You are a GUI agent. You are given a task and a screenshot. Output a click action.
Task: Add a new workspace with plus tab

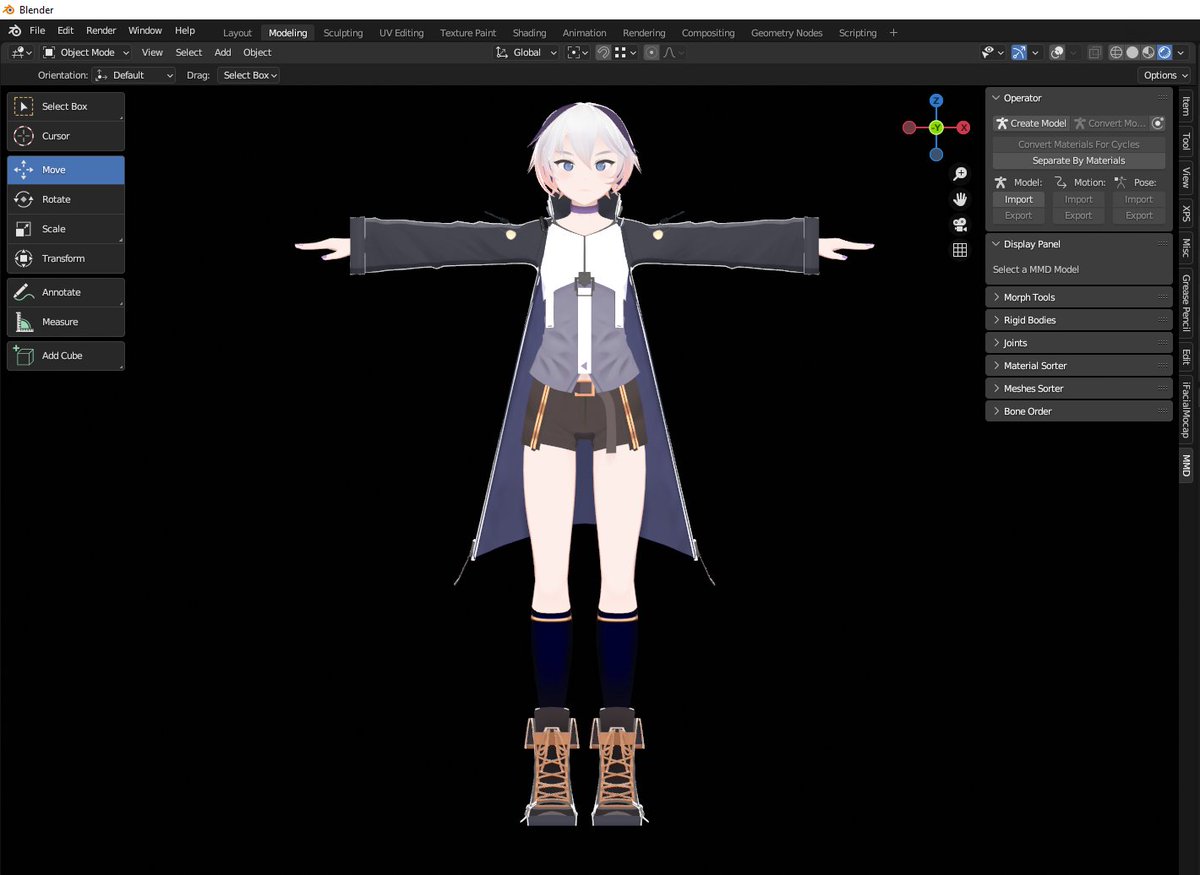tap(893, 33)
